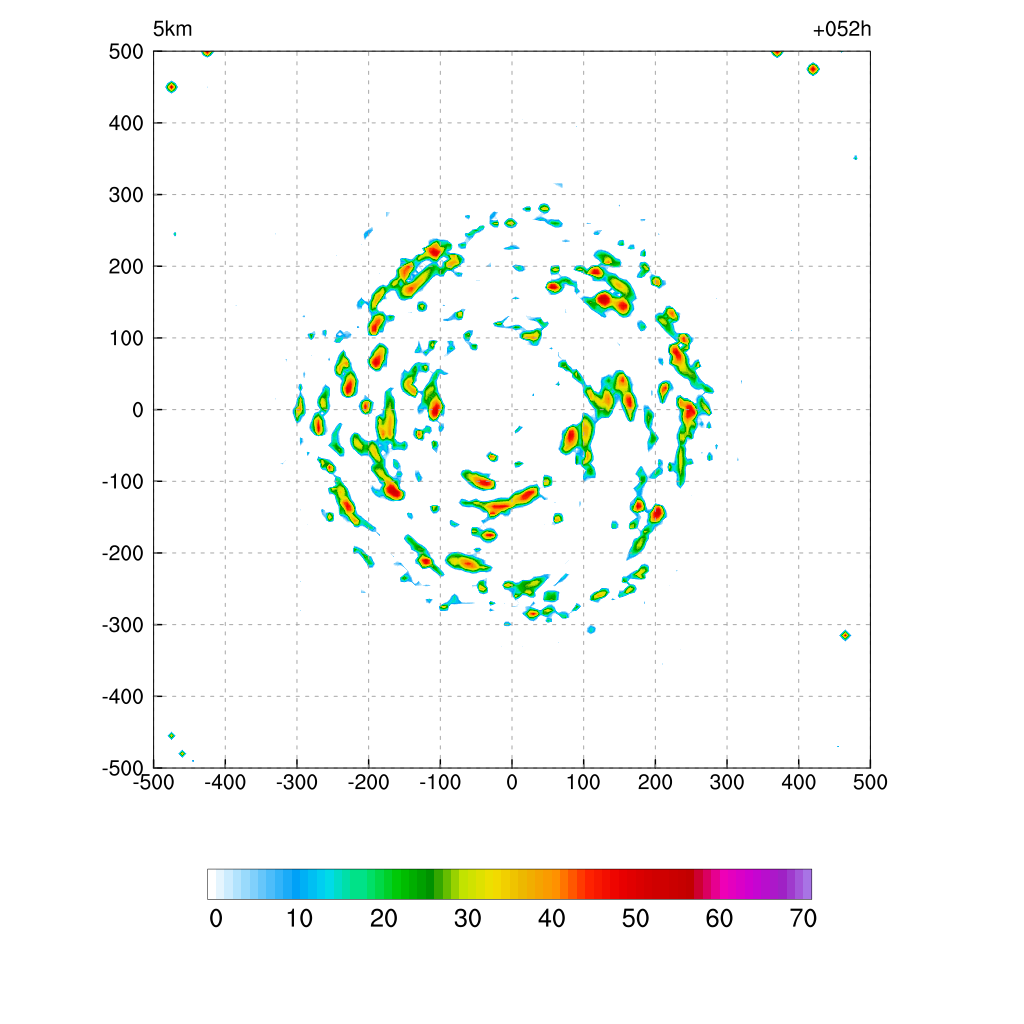1024x1024 pixels.
Task: Click colorbar label "0"
Action: click(216, 919)
